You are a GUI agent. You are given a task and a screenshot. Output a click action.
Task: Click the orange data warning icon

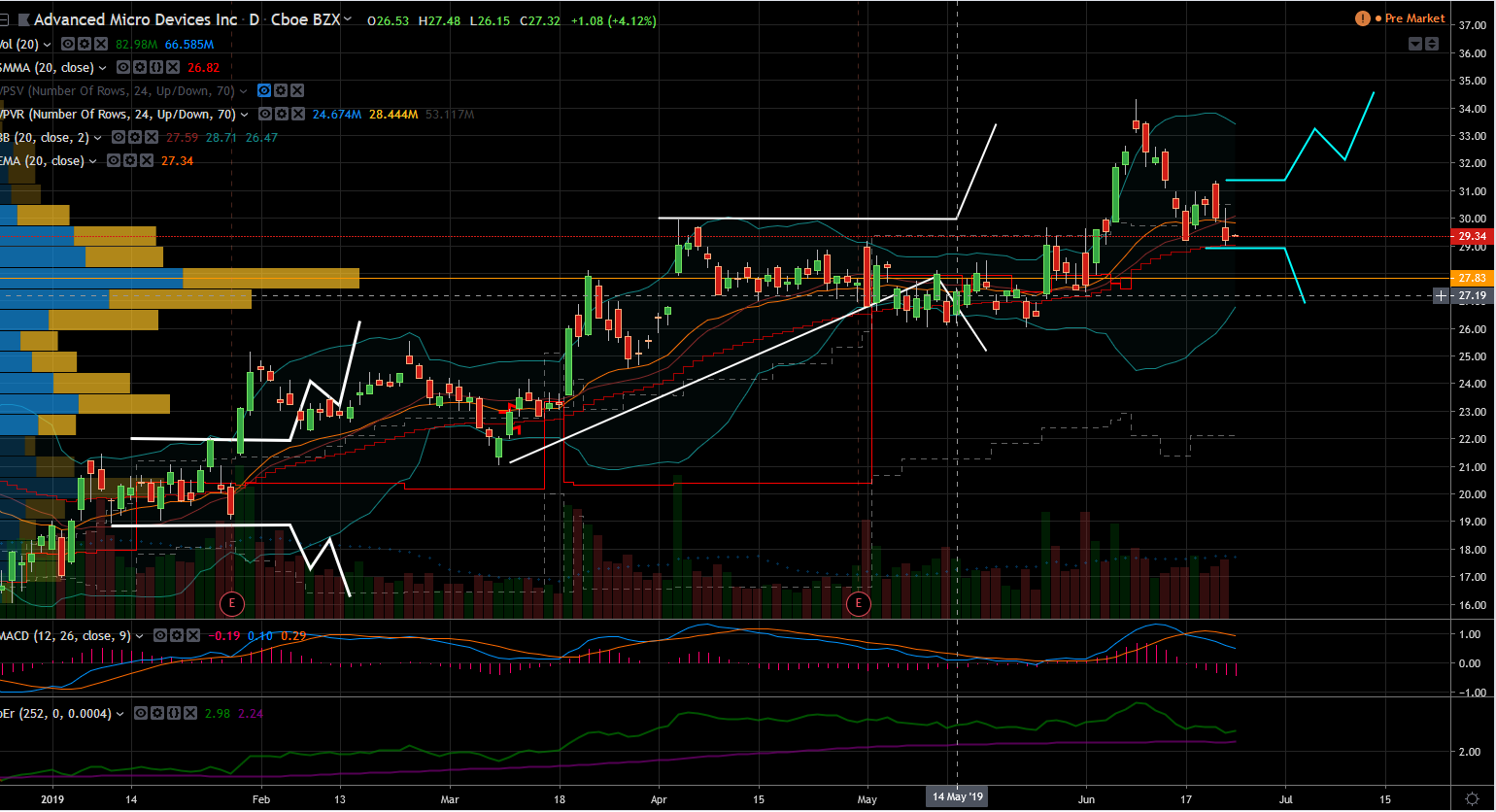[x=1363, y=18]
